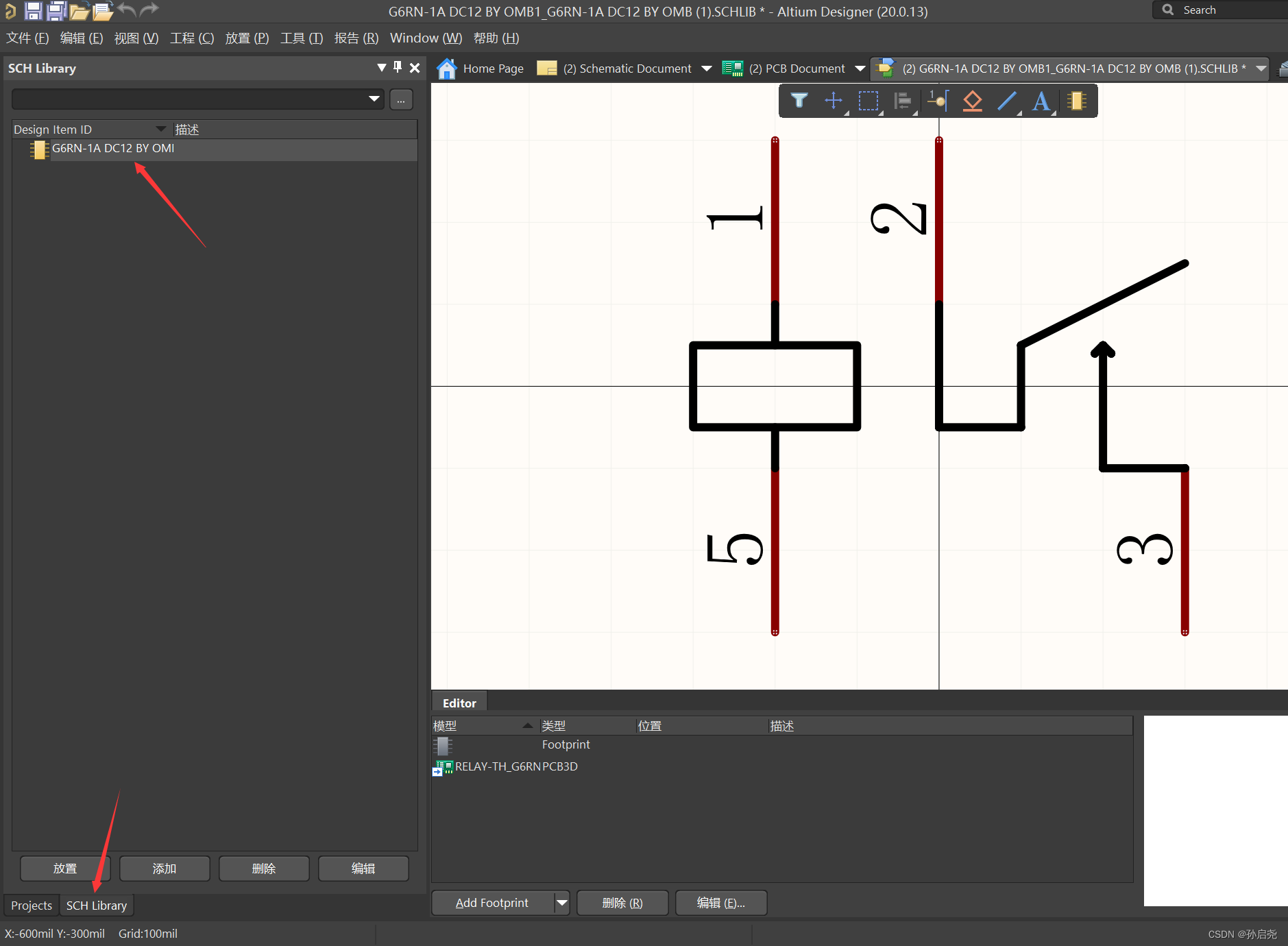
Task: Open SCH Library panel options triangle
Action: coord(381,67)
